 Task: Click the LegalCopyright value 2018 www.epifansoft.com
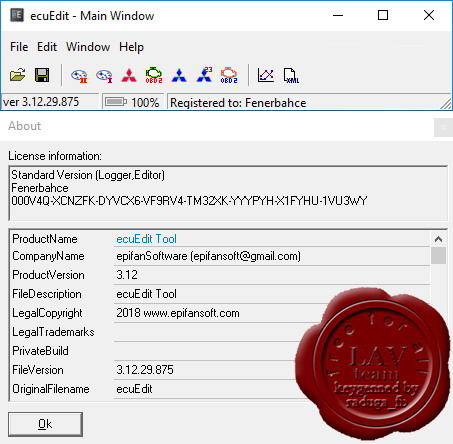click(178, 313)
